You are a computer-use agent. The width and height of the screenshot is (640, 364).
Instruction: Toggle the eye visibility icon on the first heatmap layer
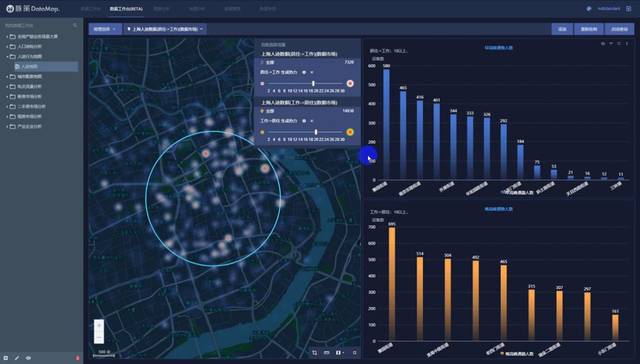point(304,72)
